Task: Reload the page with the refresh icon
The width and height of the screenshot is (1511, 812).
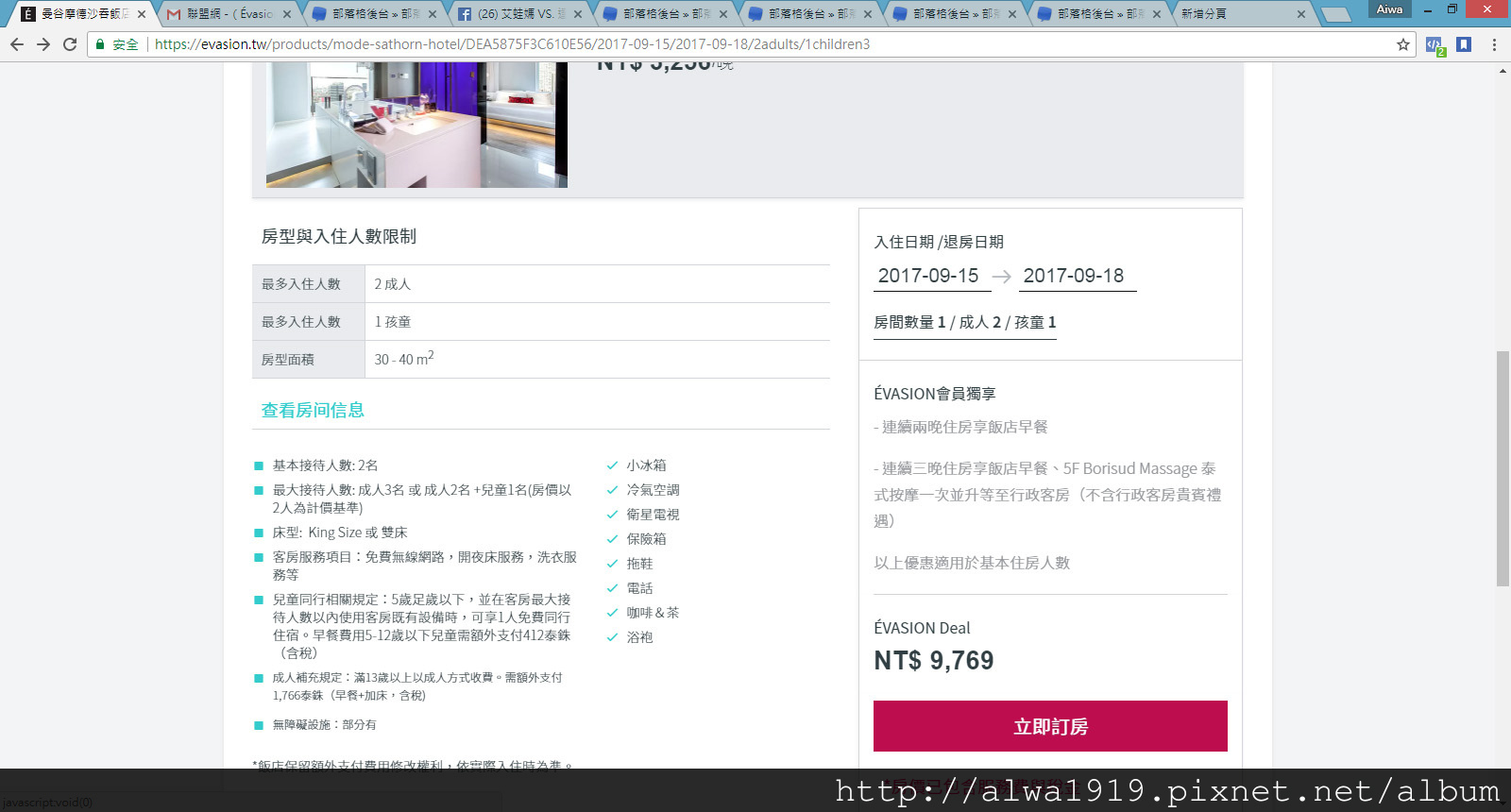Action: tap(70, 44)
